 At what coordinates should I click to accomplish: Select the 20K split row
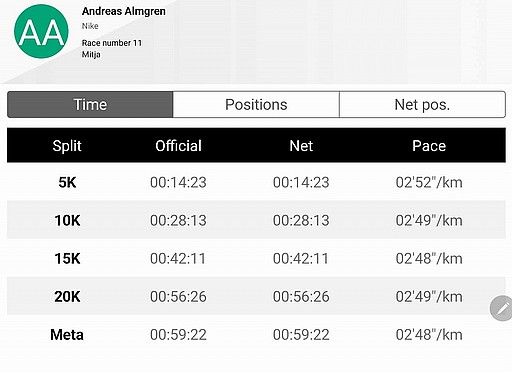(256, 296)
